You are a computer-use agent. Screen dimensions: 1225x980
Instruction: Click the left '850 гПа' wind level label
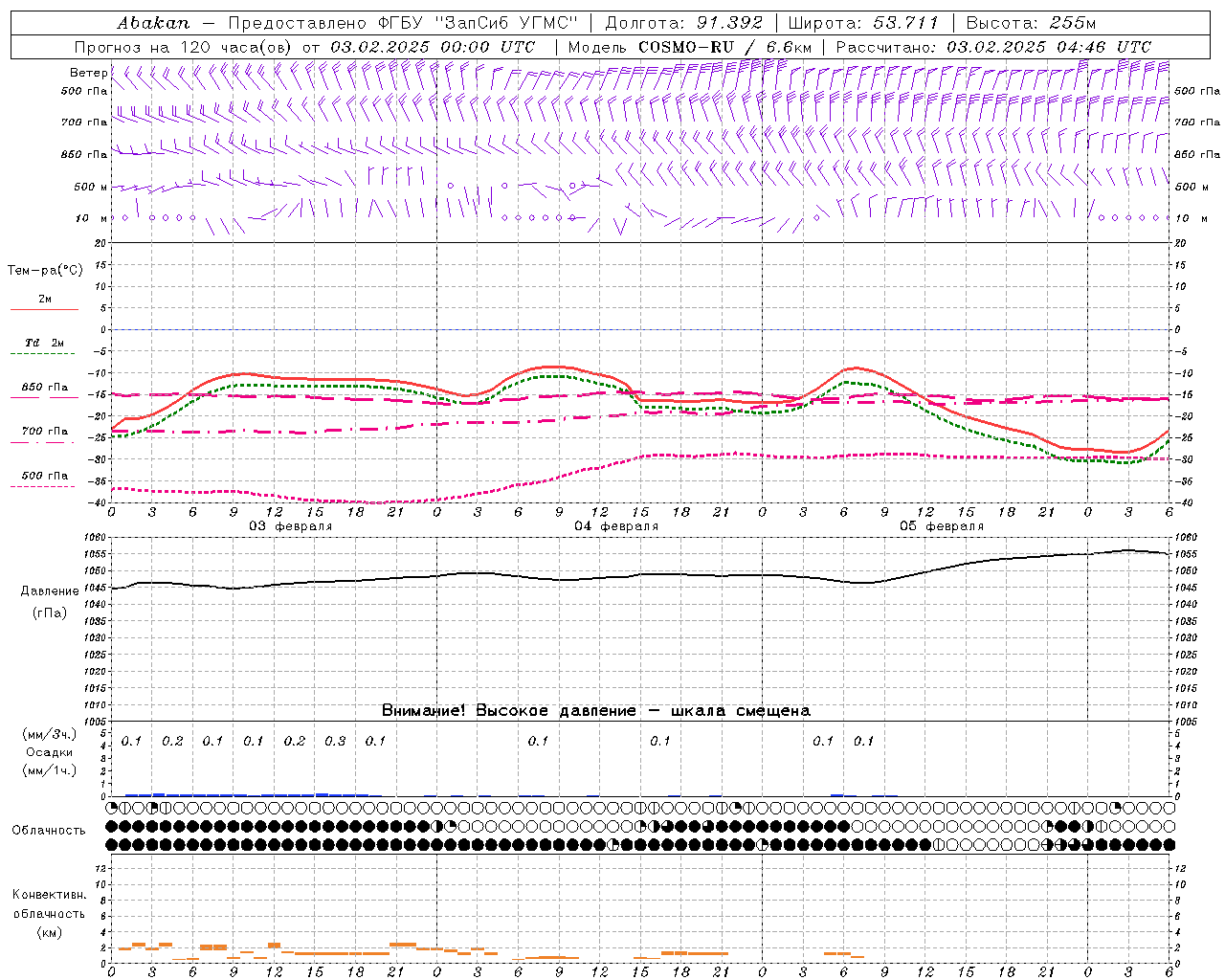[x=84, y=154]
